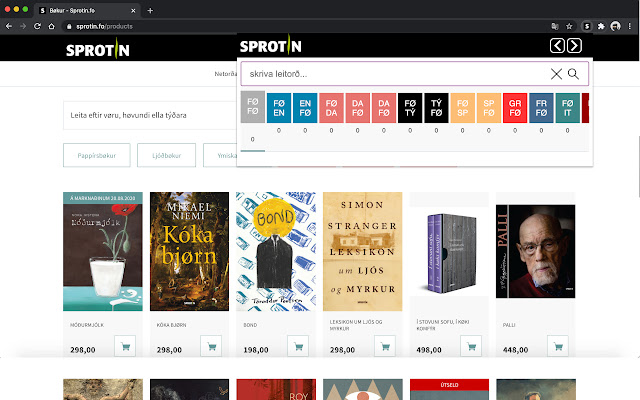
Task: Select the 'Bøkur - Sprotin.fo' browser tab
Action: (87, 11)
